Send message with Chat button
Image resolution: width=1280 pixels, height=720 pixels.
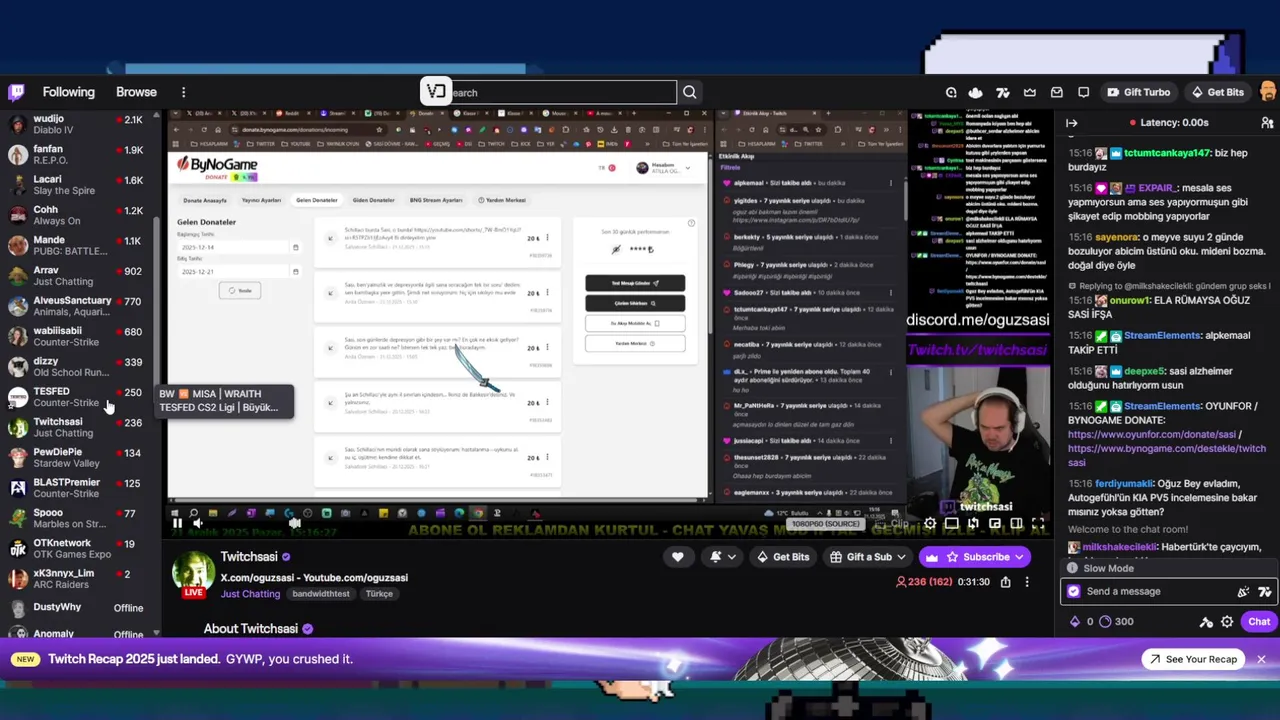point(1258,621)
